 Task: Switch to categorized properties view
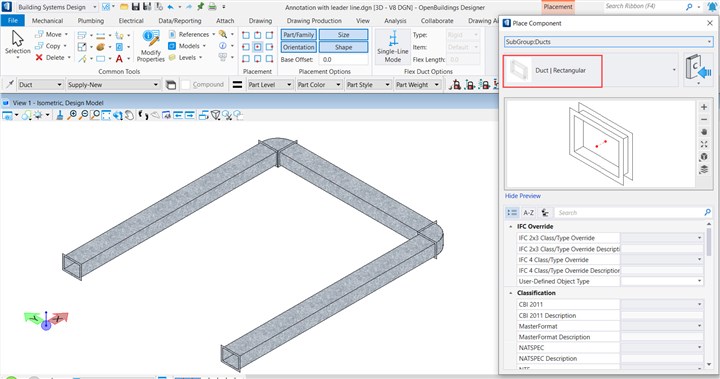[512, 212]
